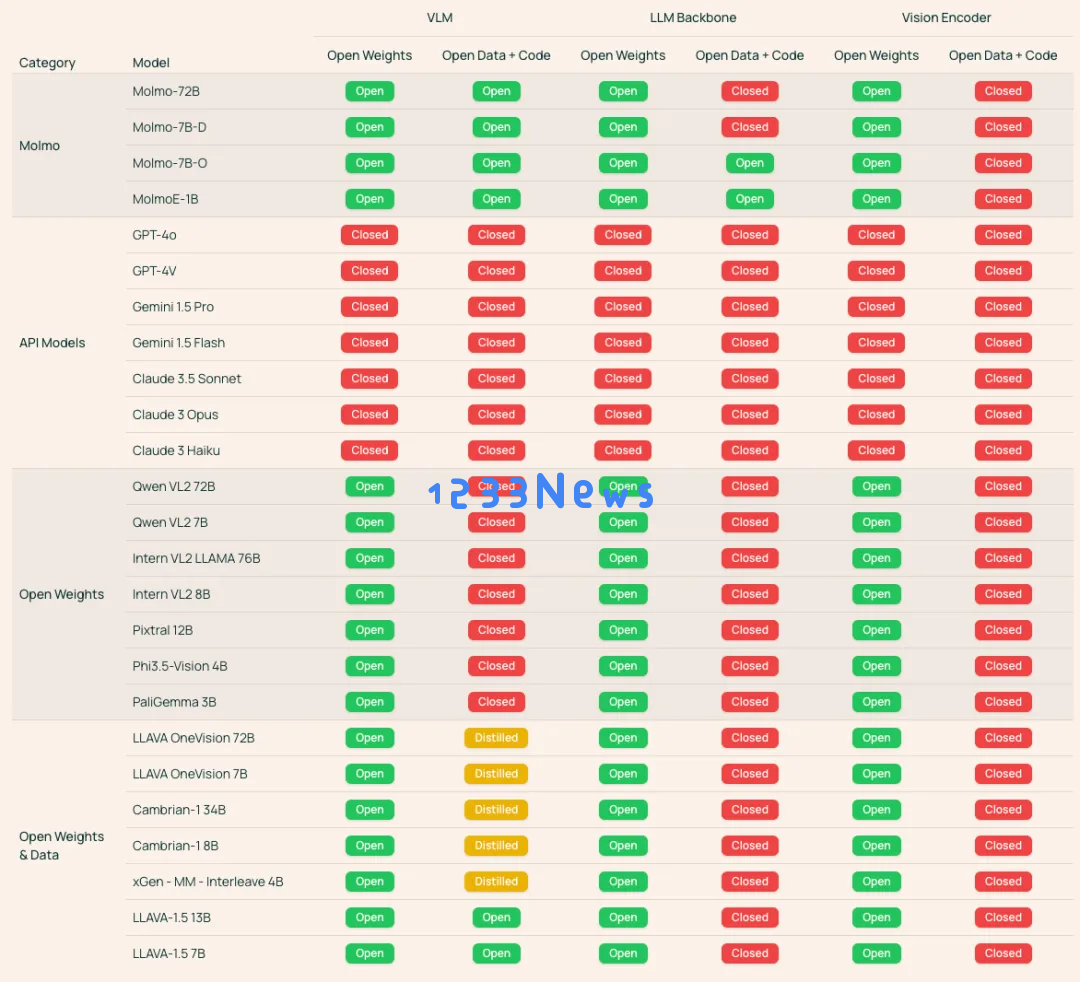Select the MolmoE-1B model name

pos(165,199)
